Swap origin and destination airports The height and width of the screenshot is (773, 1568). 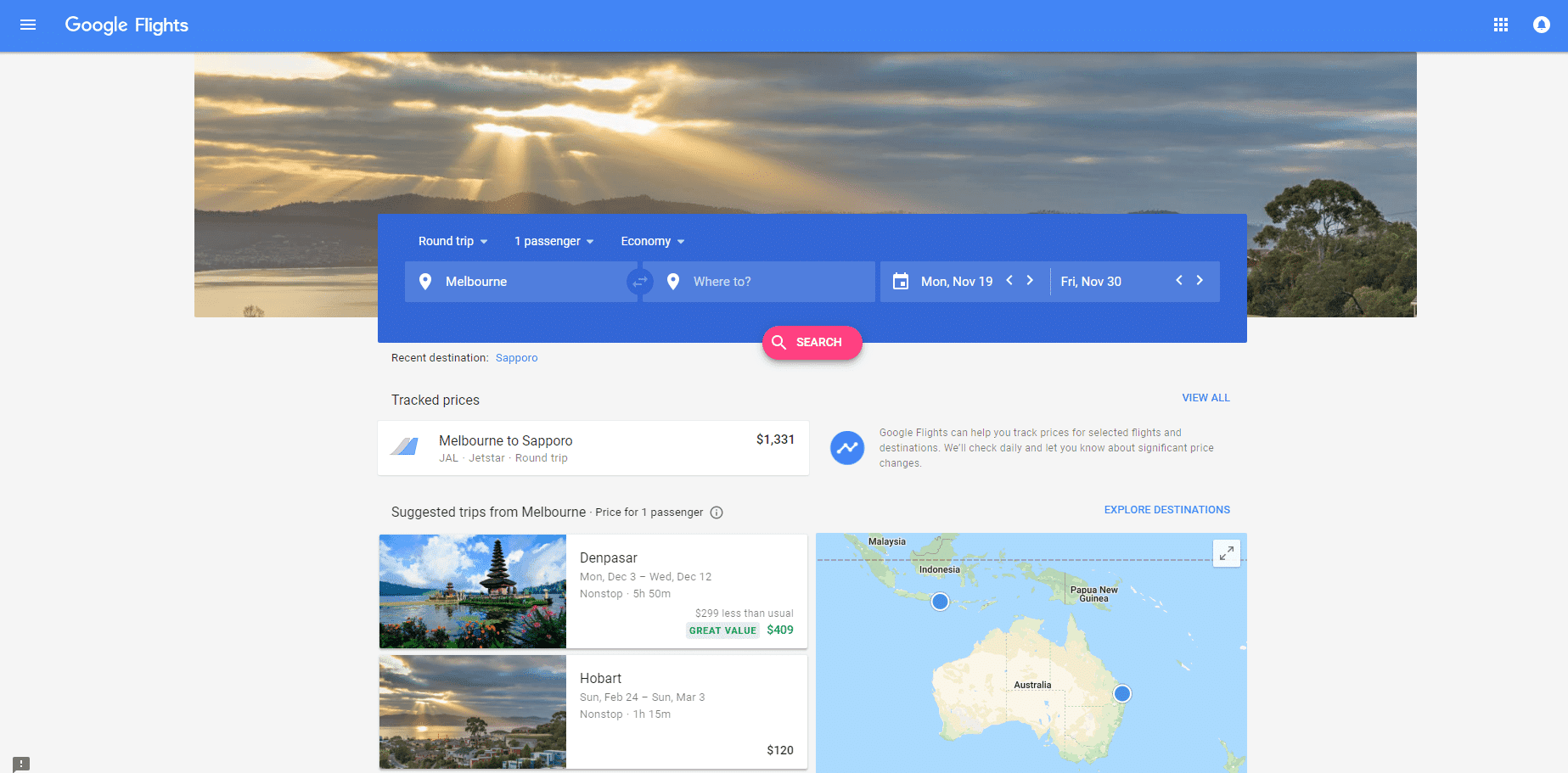(x=639, y=281)
